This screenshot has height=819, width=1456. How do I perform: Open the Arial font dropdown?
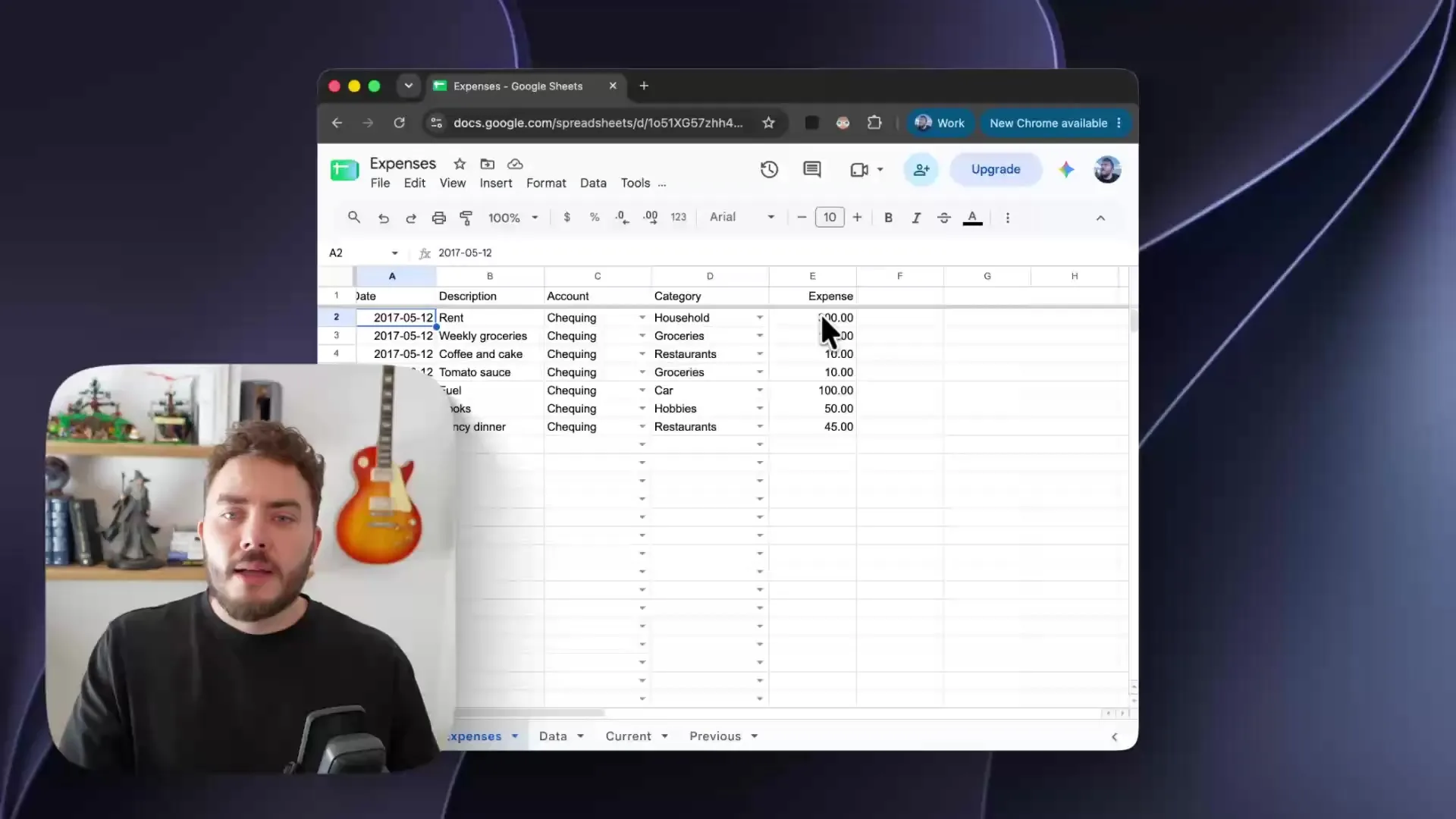742,218
